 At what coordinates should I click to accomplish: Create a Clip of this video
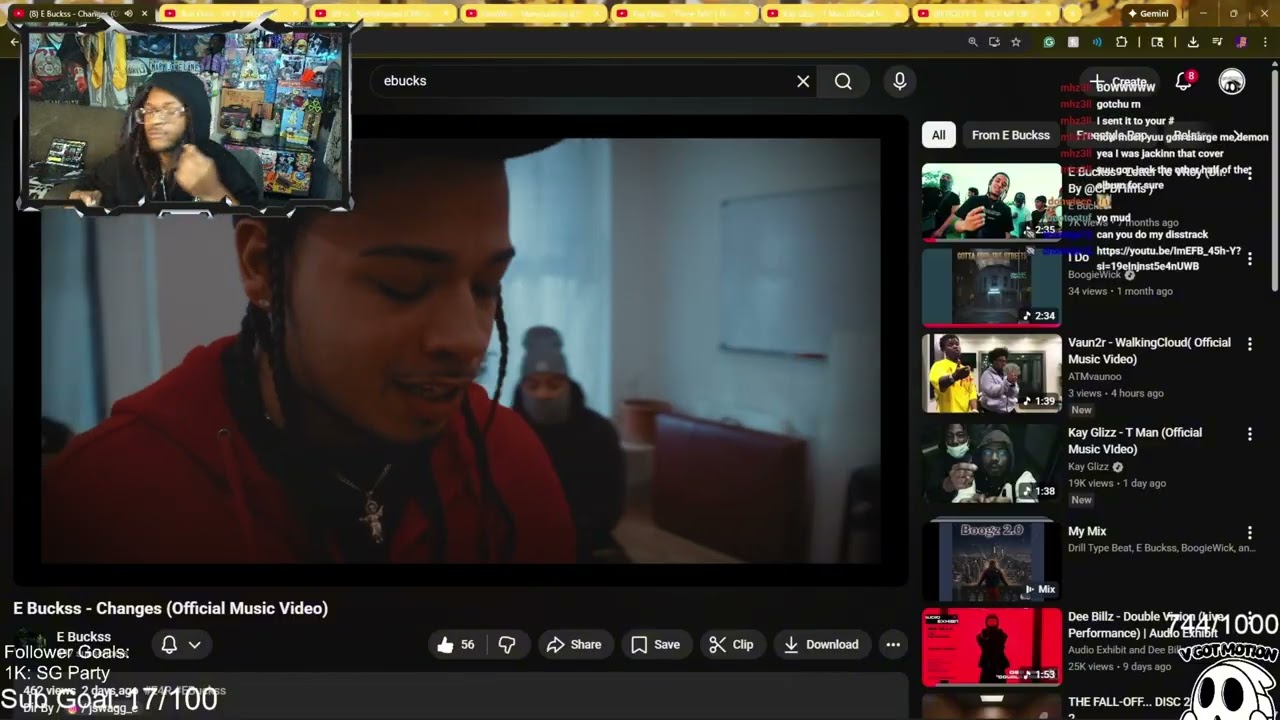click(x=731, y=645)
